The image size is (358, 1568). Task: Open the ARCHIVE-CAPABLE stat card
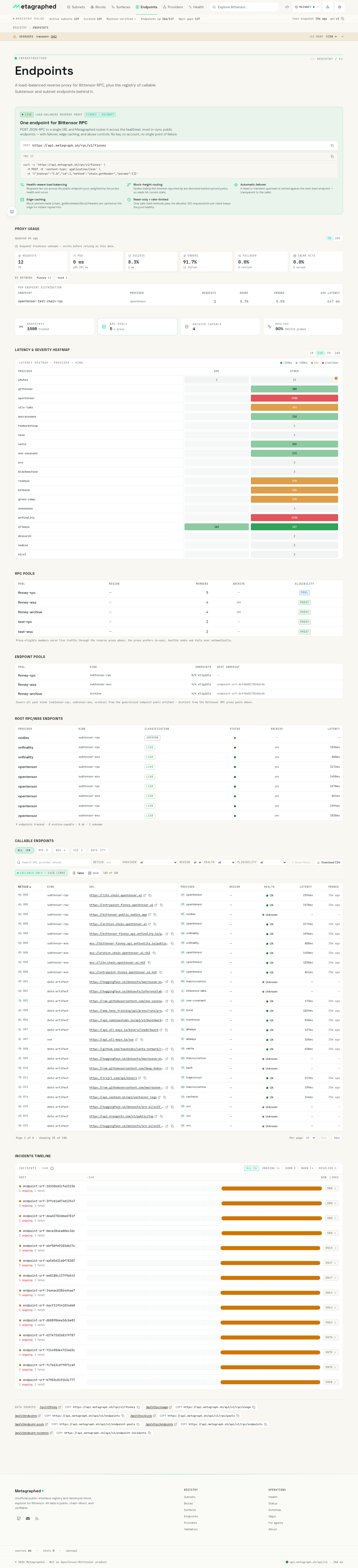coord(221,326)
